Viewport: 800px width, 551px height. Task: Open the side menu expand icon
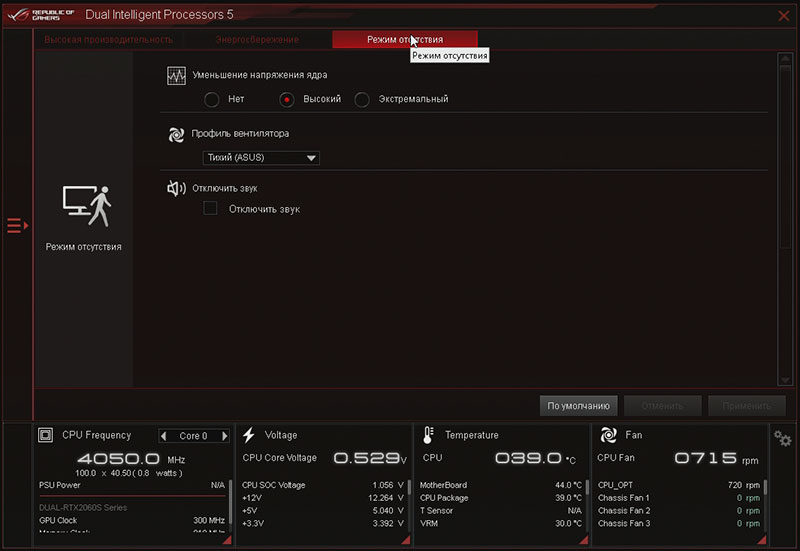click(x=17, y=226)
